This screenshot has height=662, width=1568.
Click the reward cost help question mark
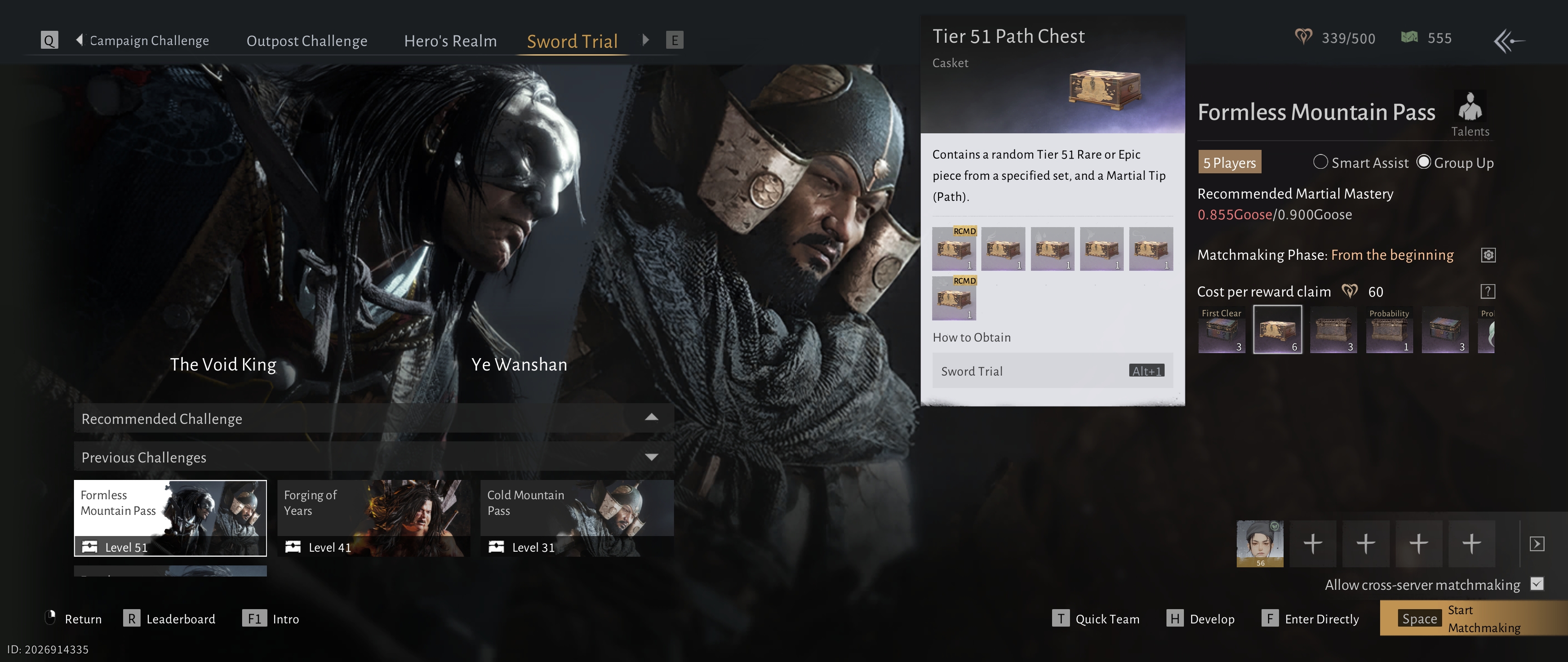(x=1487, y=292)
